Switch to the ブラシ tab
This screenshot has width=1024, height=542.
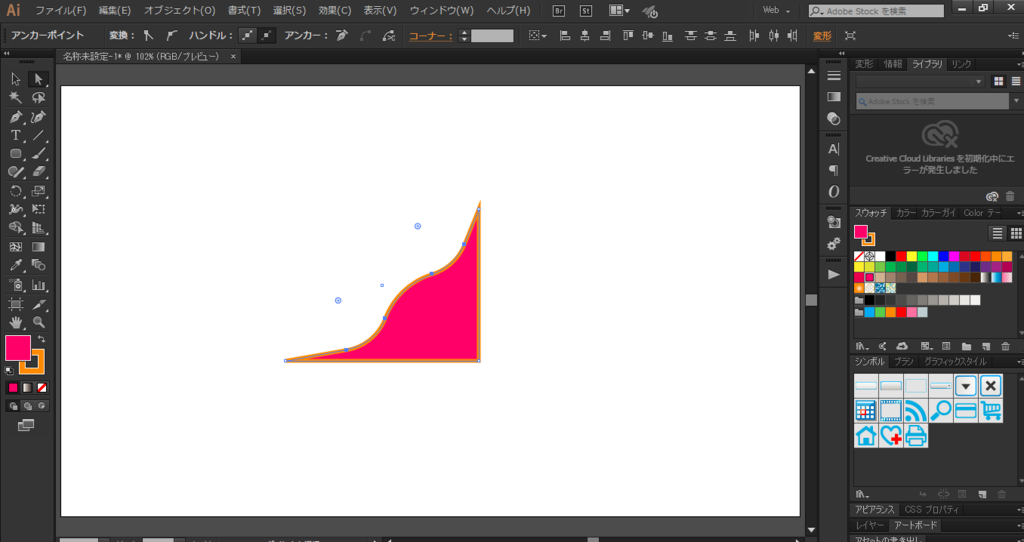point(904,362)
